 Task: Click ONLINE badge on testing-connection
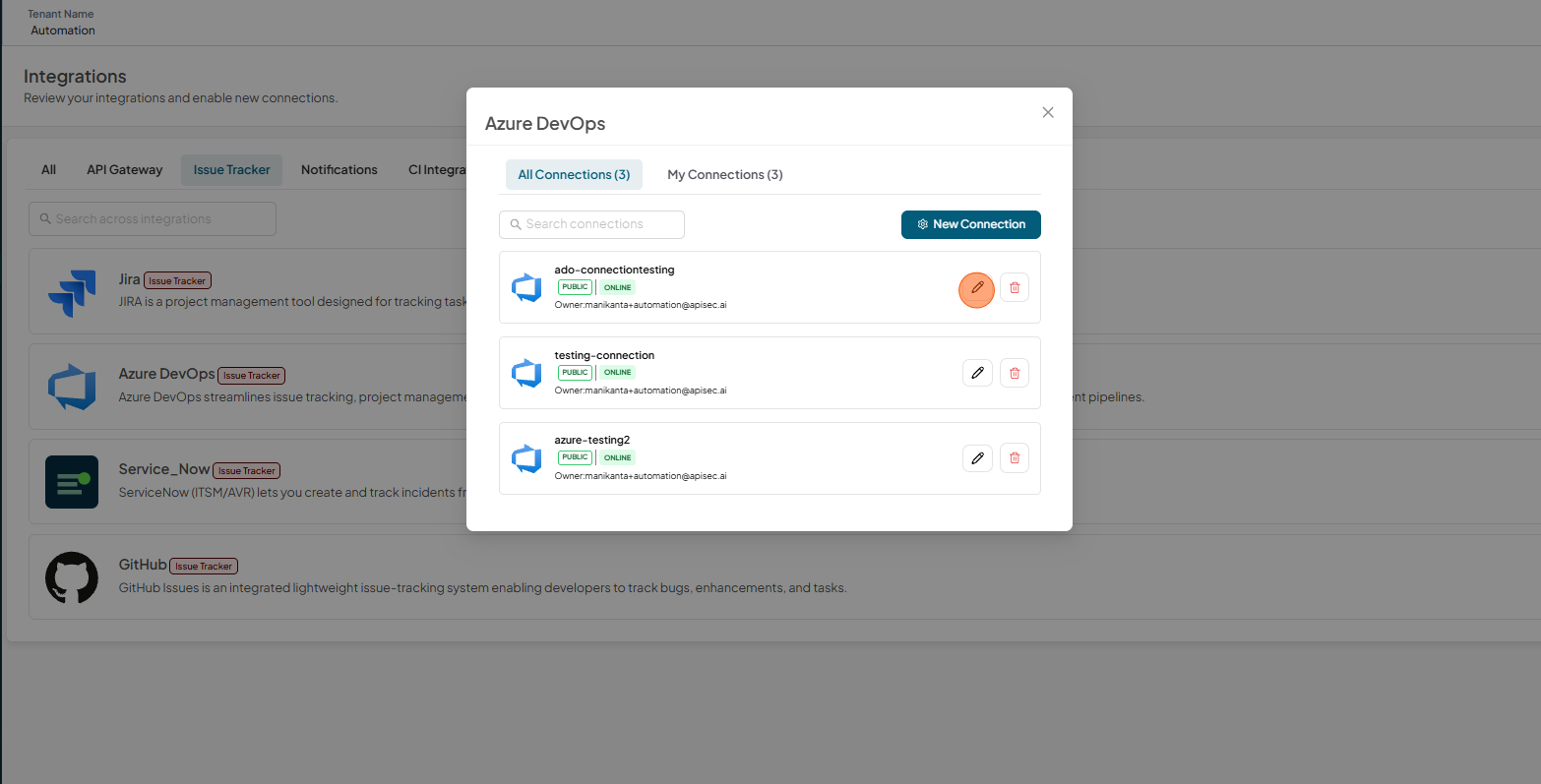coord(618,372)
